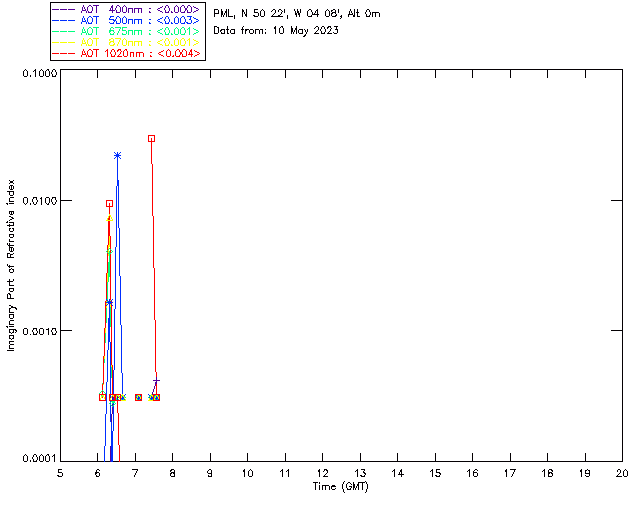Click the x-axis tick label 10
The width and height of the screenshot is (640, 512).
pos(247,473)
